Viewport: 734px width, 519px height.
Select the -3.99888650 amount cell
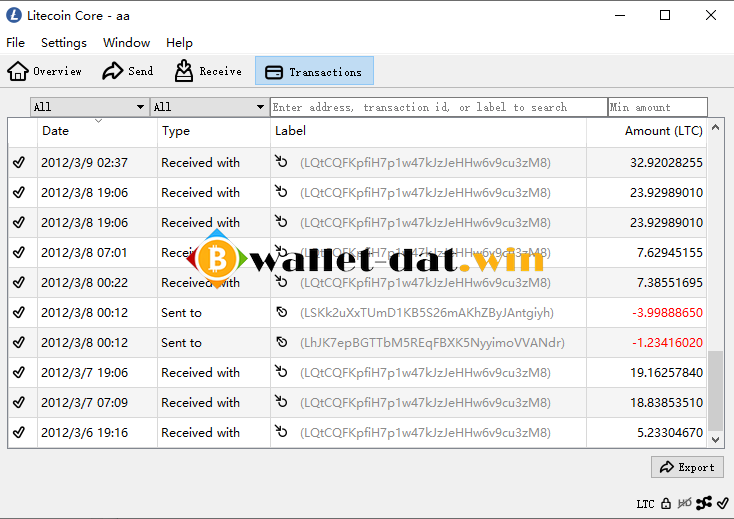coord(646,313)
